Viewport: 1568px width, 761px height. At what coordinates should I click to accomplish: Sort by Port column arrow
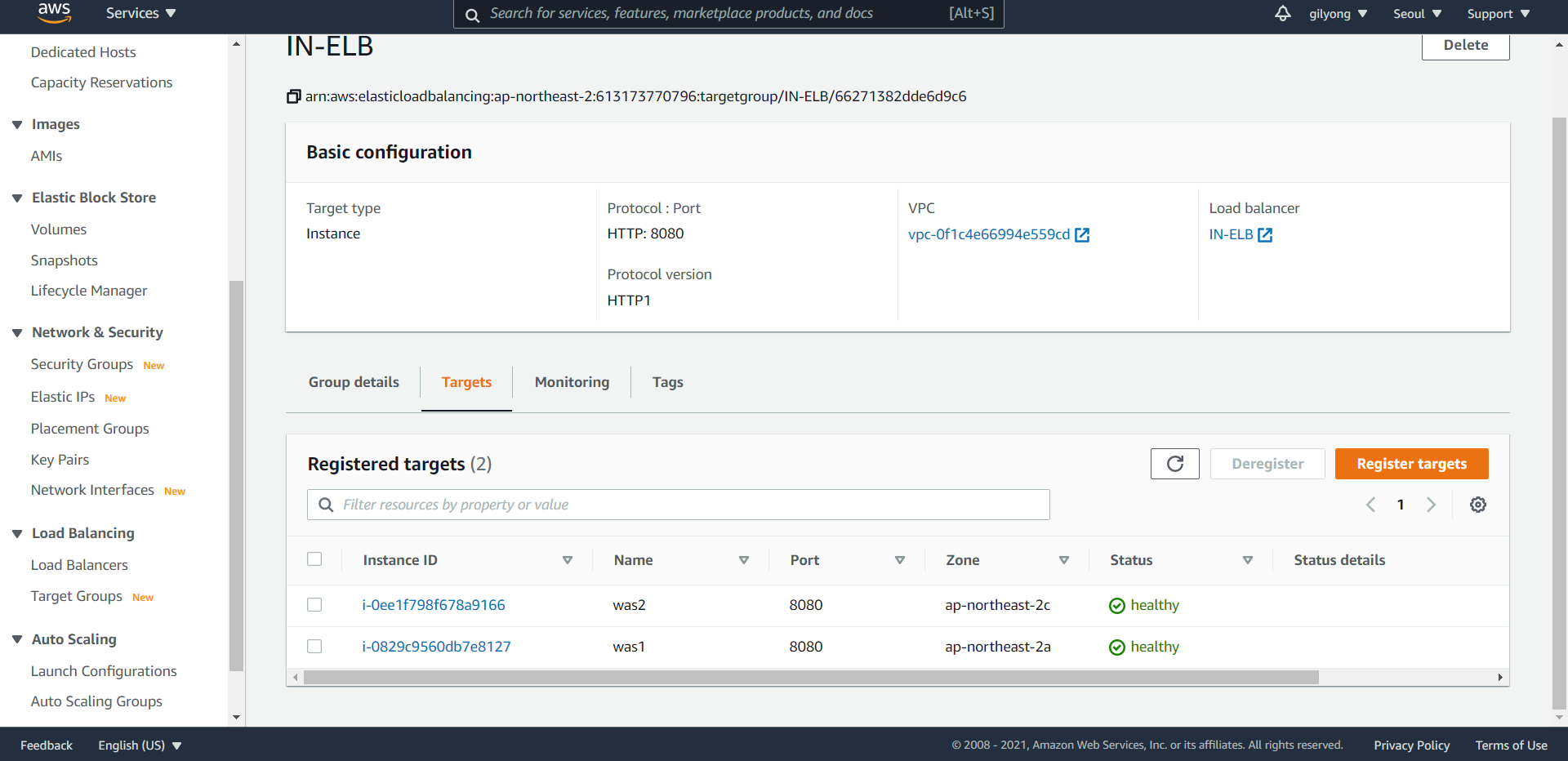(x=900, y=560)
